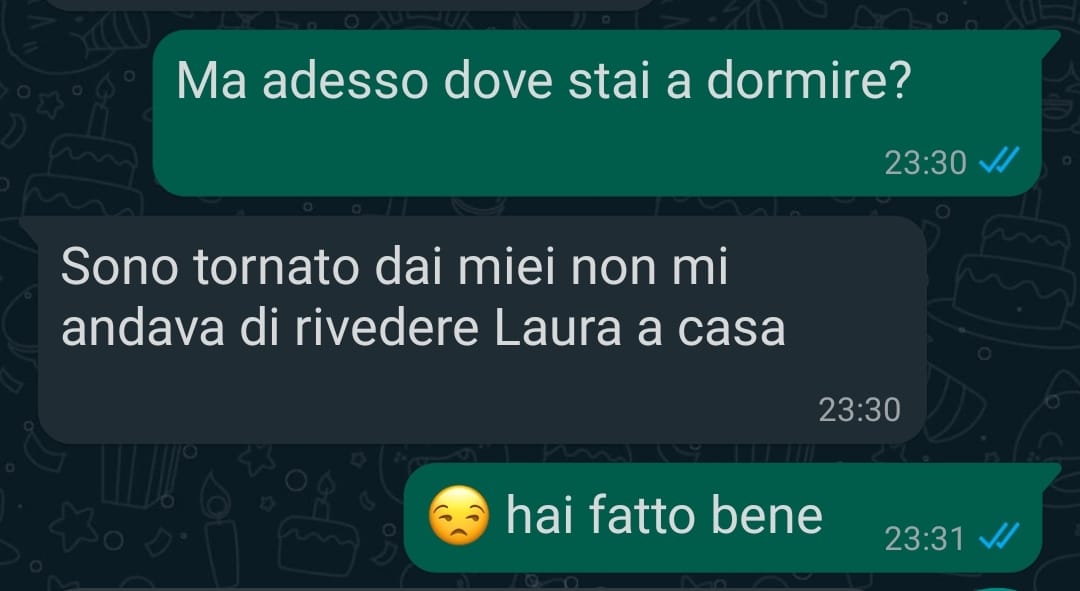Select the 'Sono tornato dai miei' incoming message

pos(482,330)
